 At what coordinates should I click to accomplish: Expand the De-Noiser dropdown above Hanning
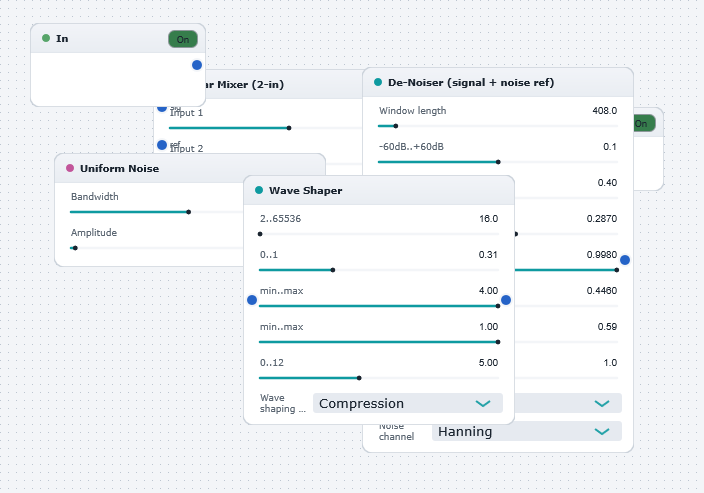tap(568, 403)
